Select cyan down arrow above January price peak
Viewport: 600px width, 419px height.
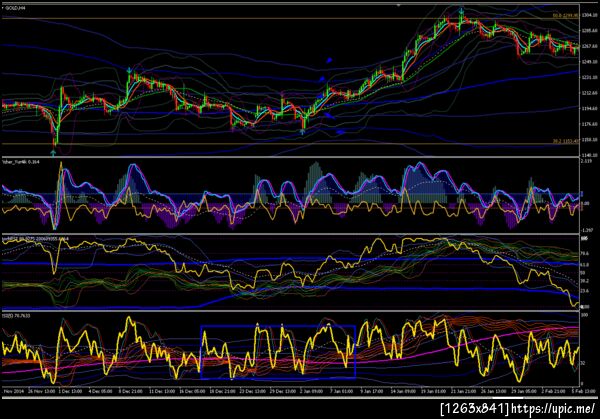[x=462, y=11]
